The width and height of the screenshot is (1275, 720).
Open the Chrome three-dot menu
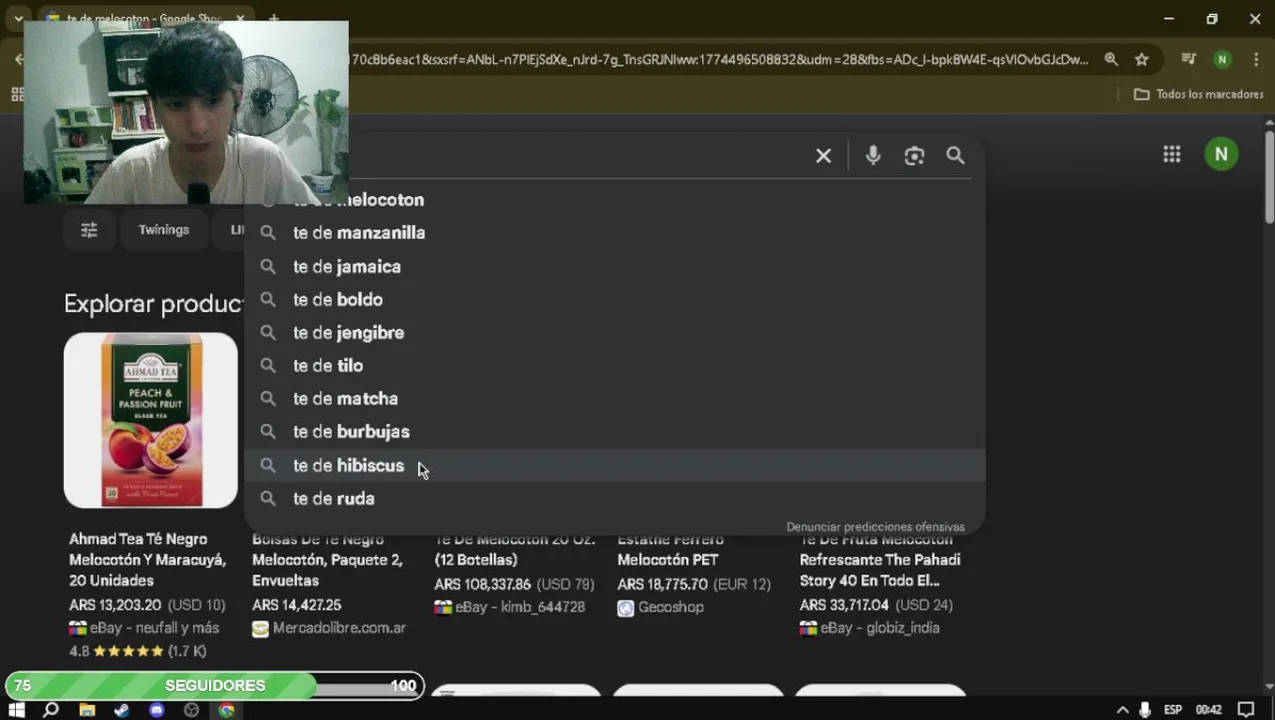coord(1255,59)
